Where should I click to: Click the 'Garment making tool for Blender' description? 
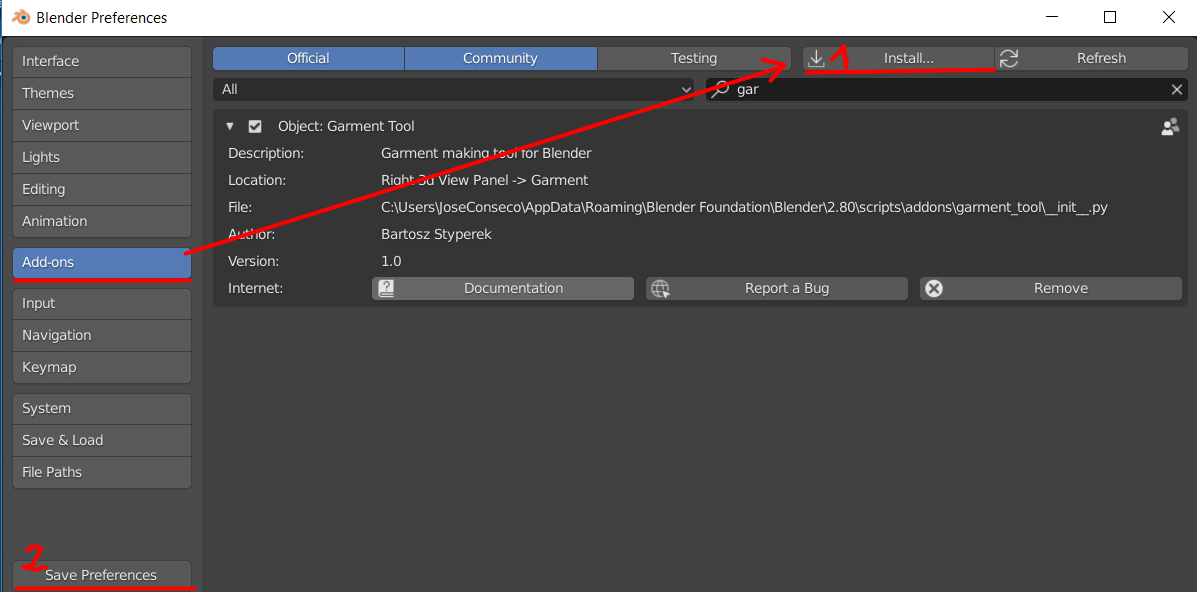pos(486,154)
